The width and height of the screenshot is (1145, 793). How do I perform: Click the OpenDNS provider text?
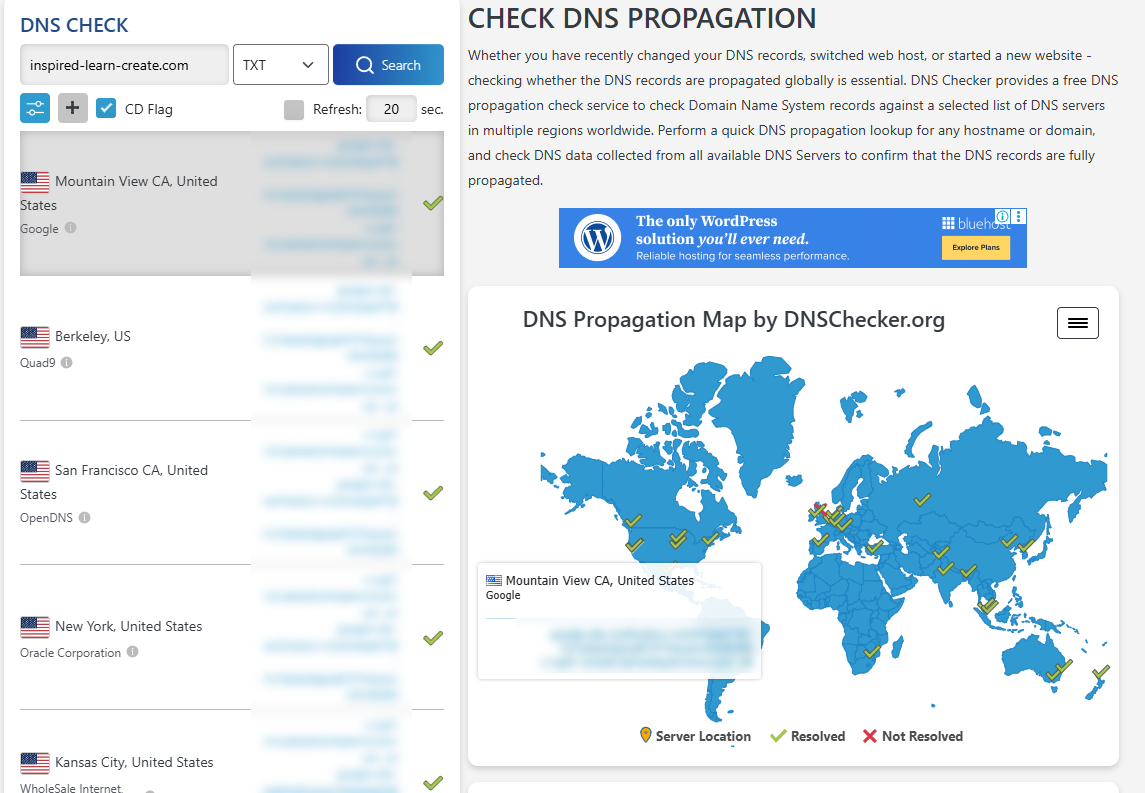tap(46, 518)
